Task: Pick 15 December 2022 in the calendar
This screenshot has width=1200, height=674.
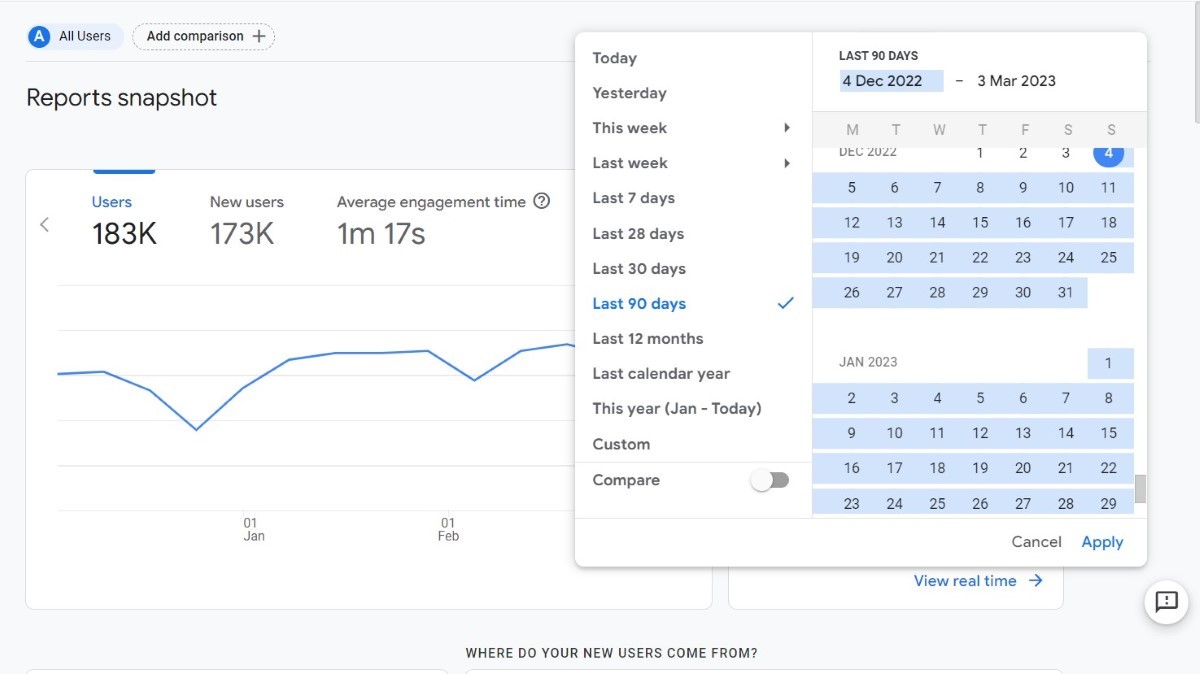Action: (980, 222)
